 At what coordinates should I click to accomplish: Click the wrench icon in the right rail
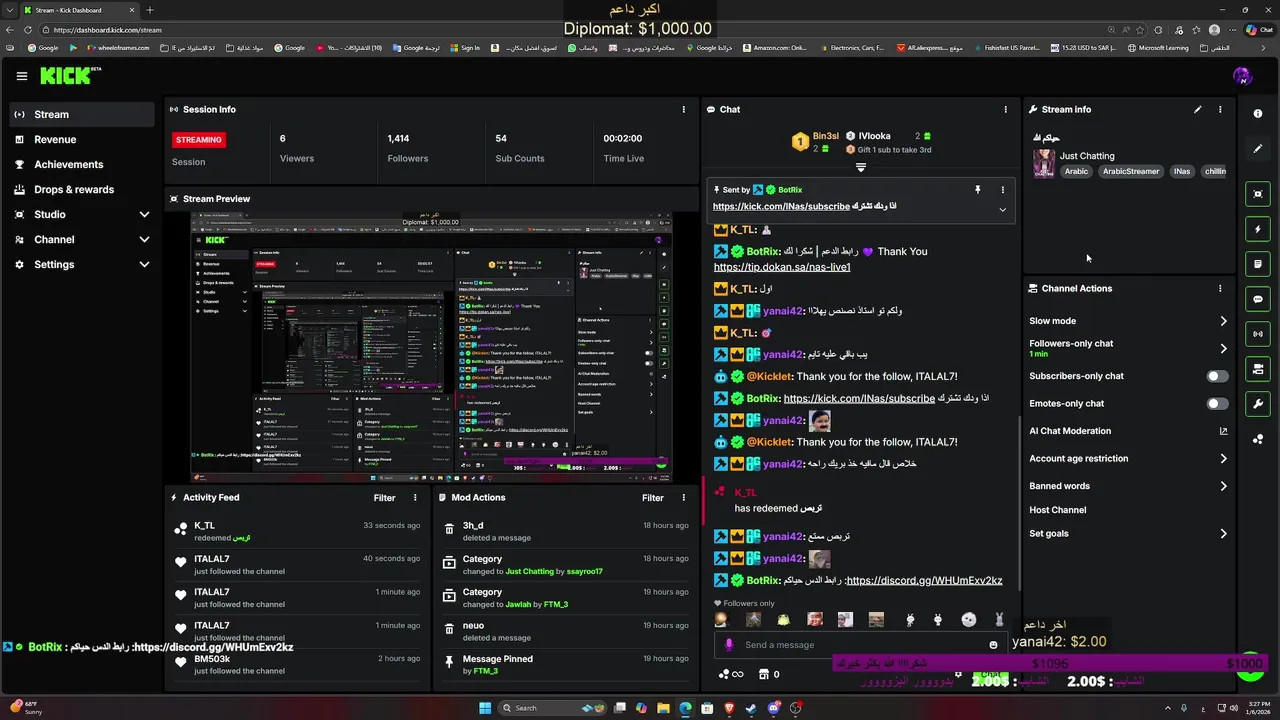point(1258,404)
